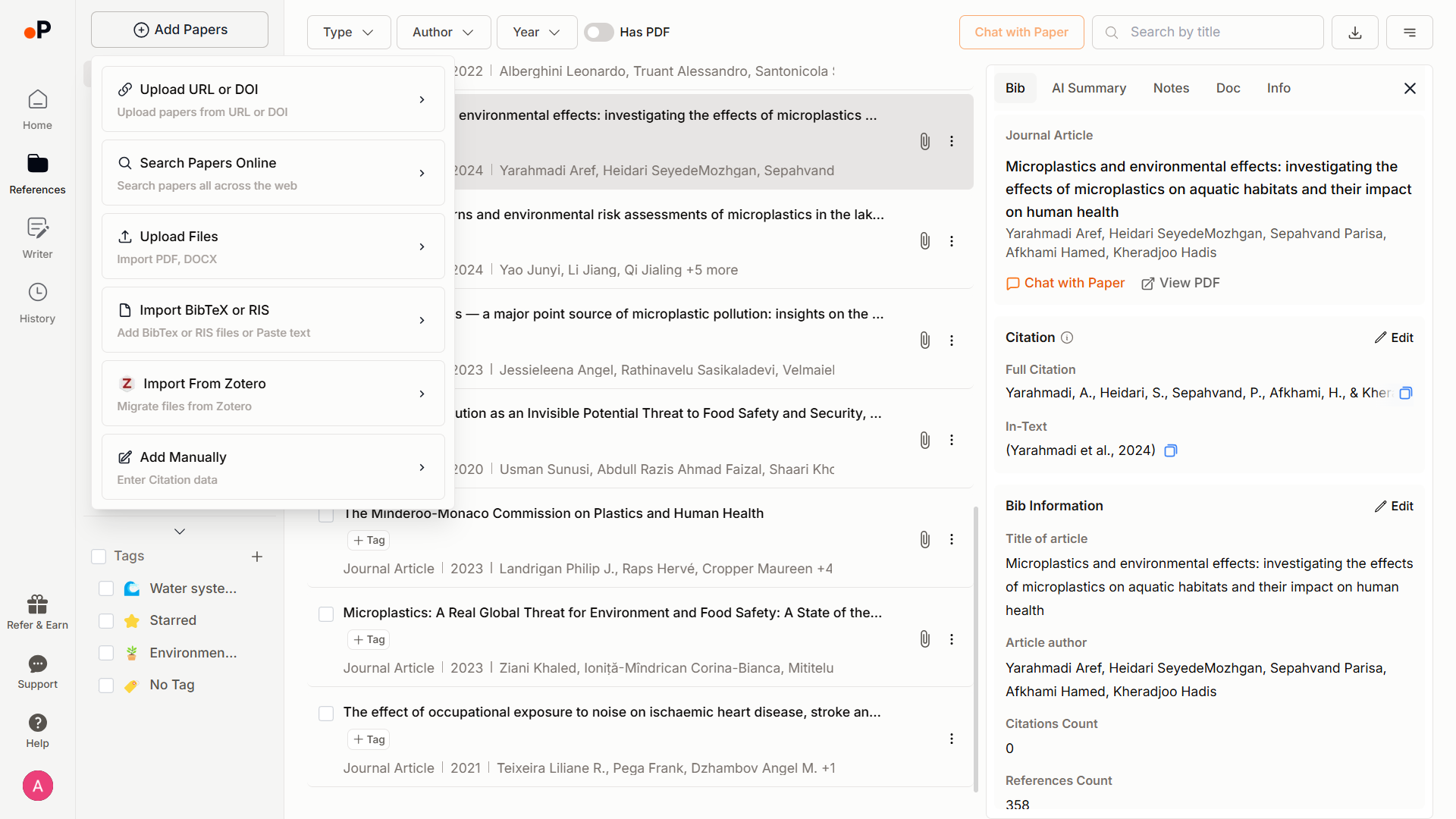
Task: Copy the in-text citation (Yarahmadi et al., 2024)
Action: 1170,451
